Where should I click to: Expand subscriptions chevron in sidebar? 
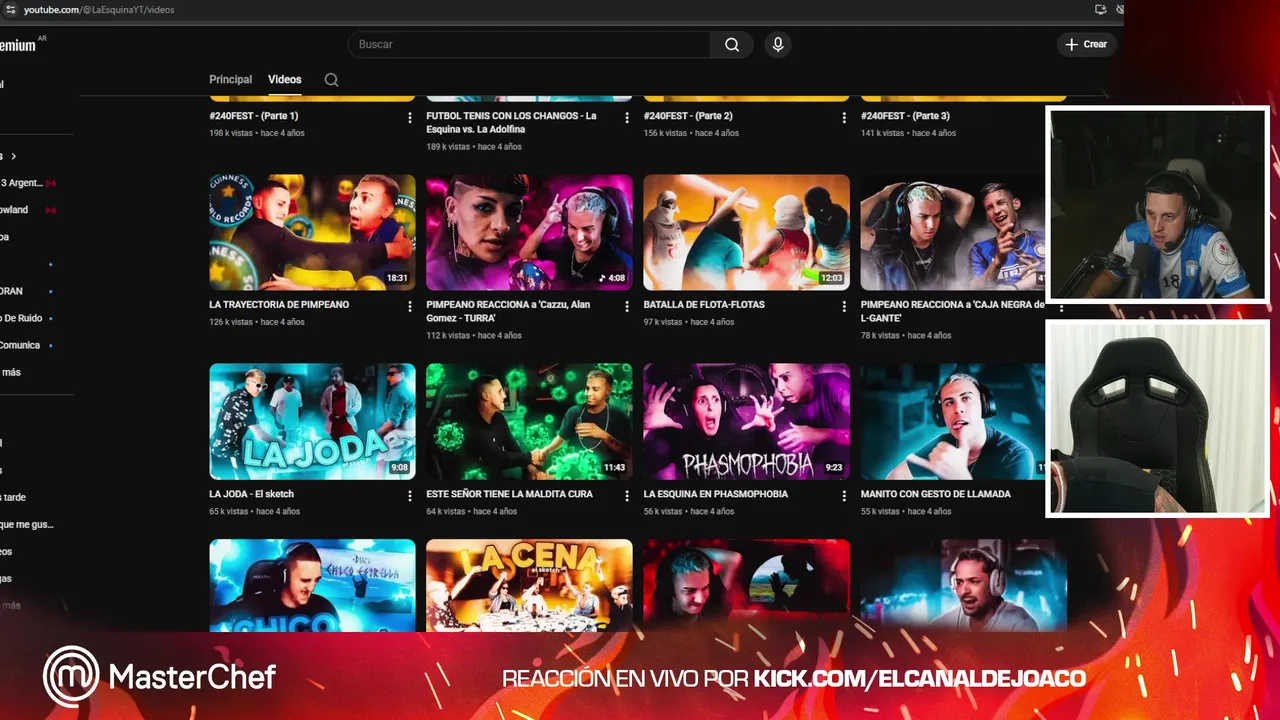14,156
